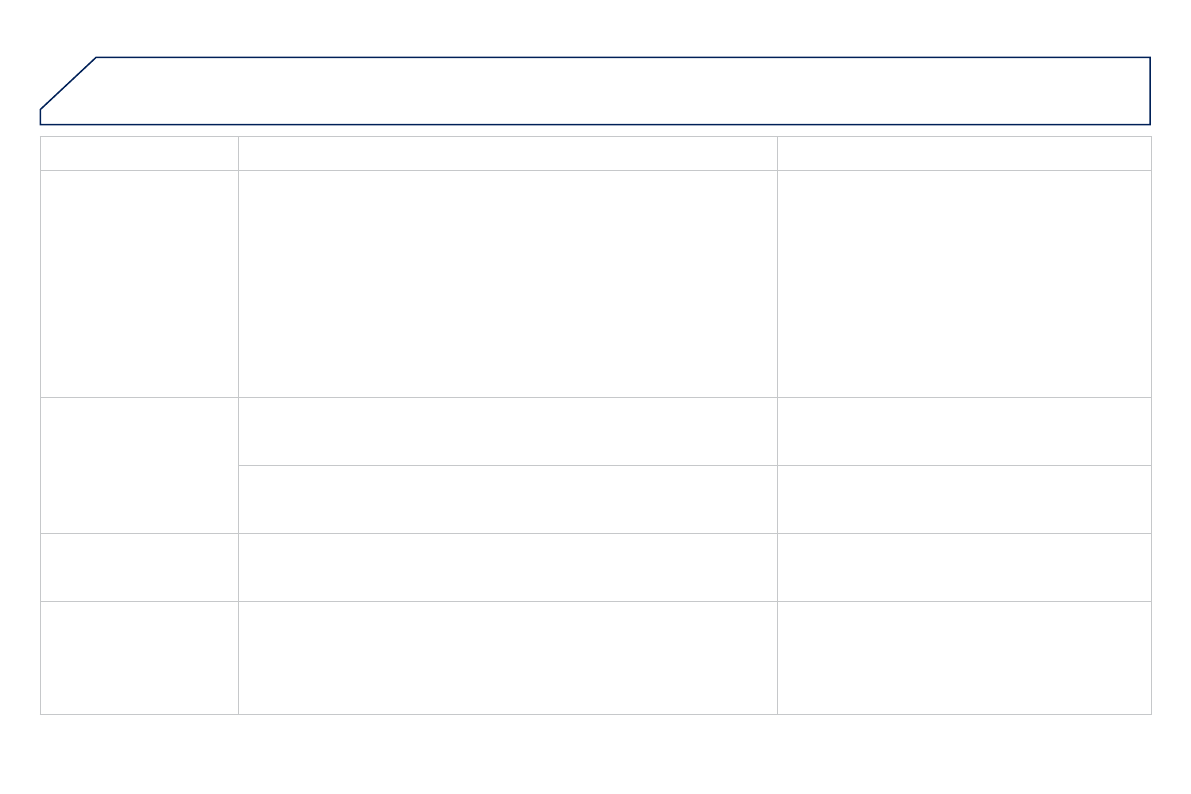The height and width of the screenshot is (794, 1191).
Task: Click the upper right cell of the split row
Action: 964,431
